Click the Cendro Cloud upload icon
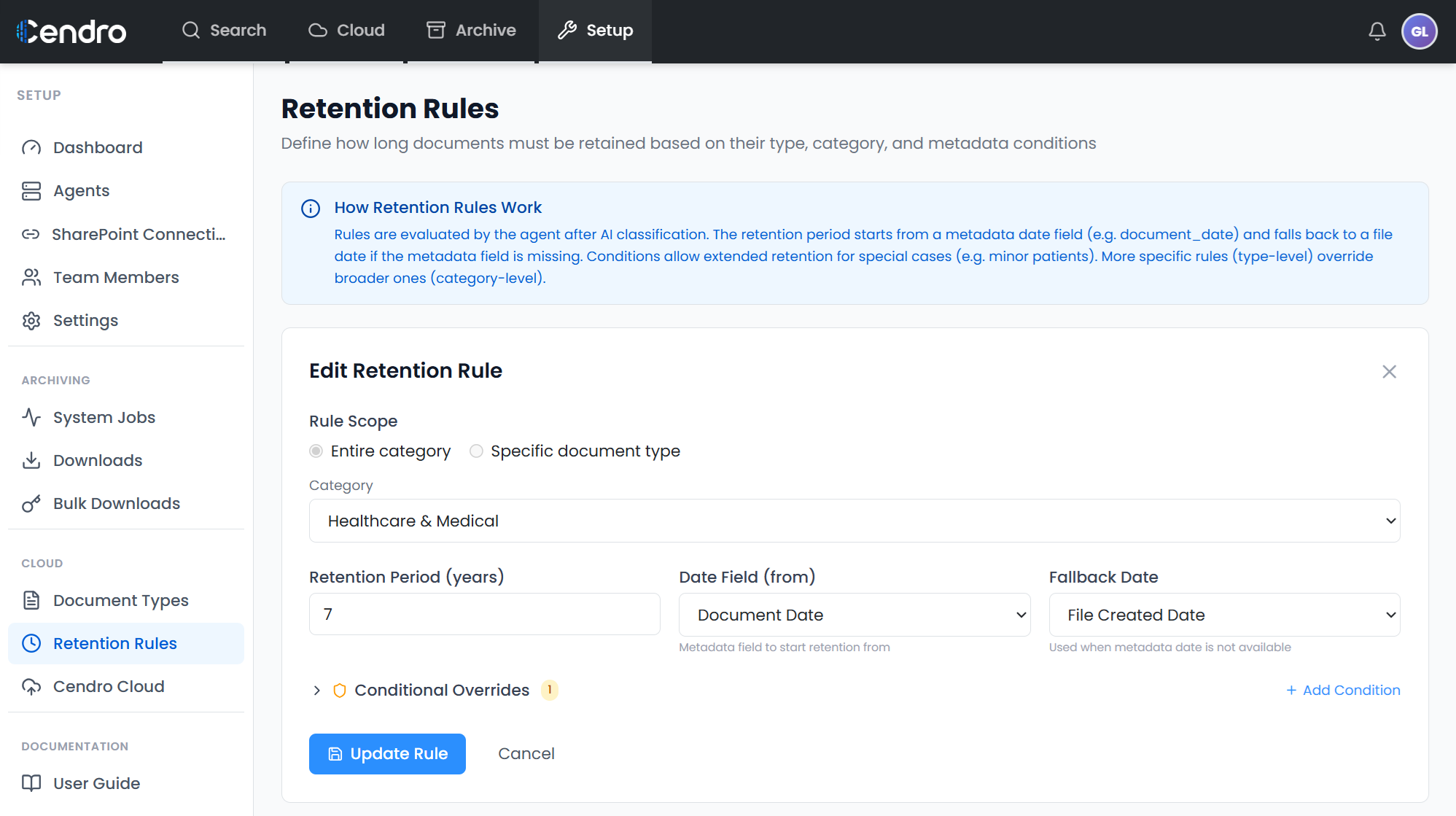Screen dimensions: 1456x816 pyautogui.click(x=31, y=686)
